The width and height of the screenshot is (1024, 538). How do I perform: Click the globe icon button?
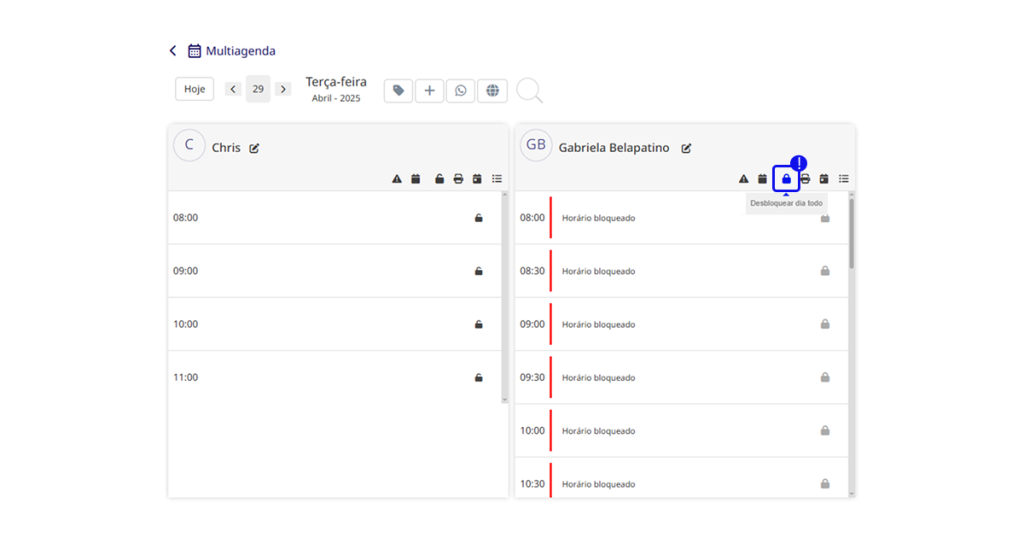[492, 90]
